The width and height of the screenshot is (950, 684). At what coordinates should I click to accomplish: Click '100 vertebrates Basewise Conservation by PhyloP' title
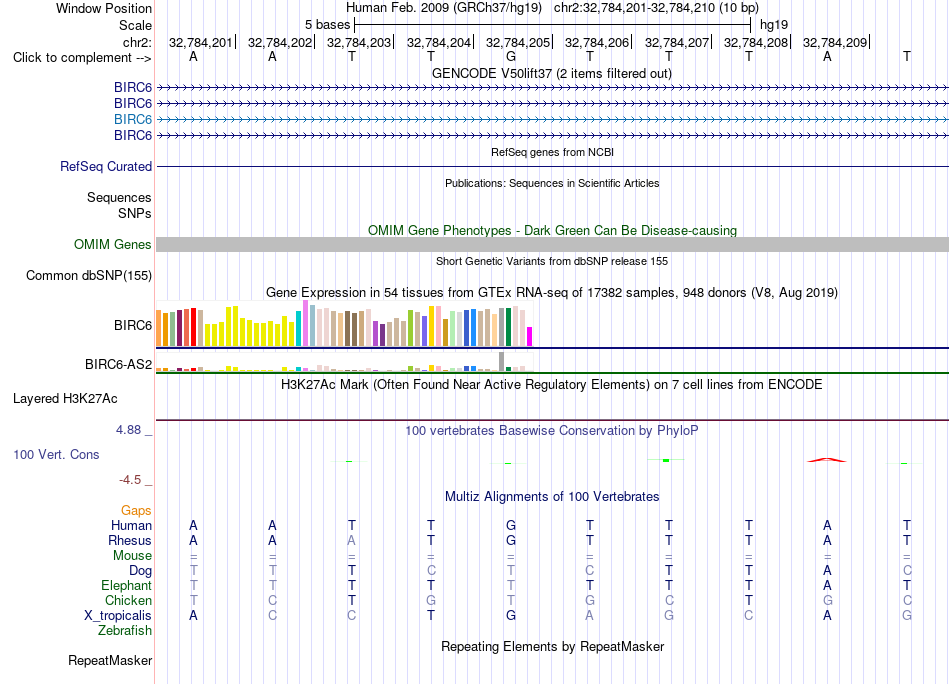click(x=551, y=431)
